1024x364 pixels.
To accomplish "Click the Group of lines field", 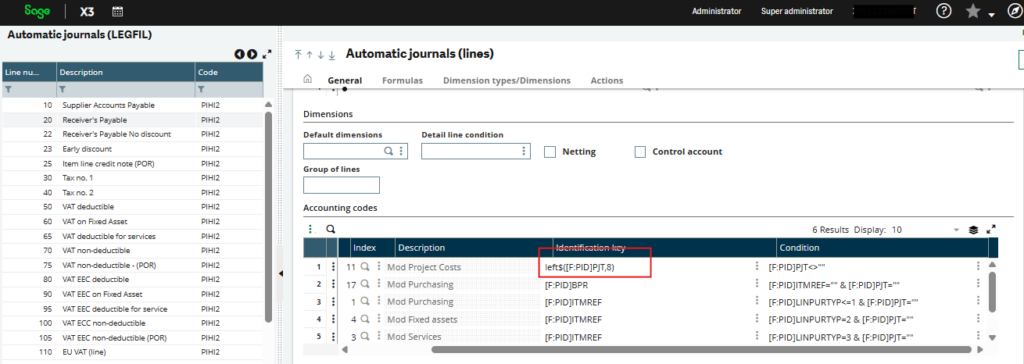I will [x=342, y=185].
